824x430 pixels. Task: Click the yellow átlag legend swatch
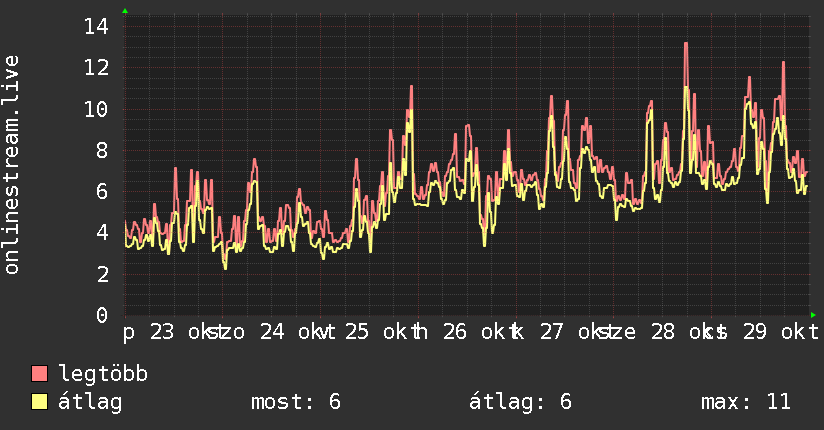39,401
